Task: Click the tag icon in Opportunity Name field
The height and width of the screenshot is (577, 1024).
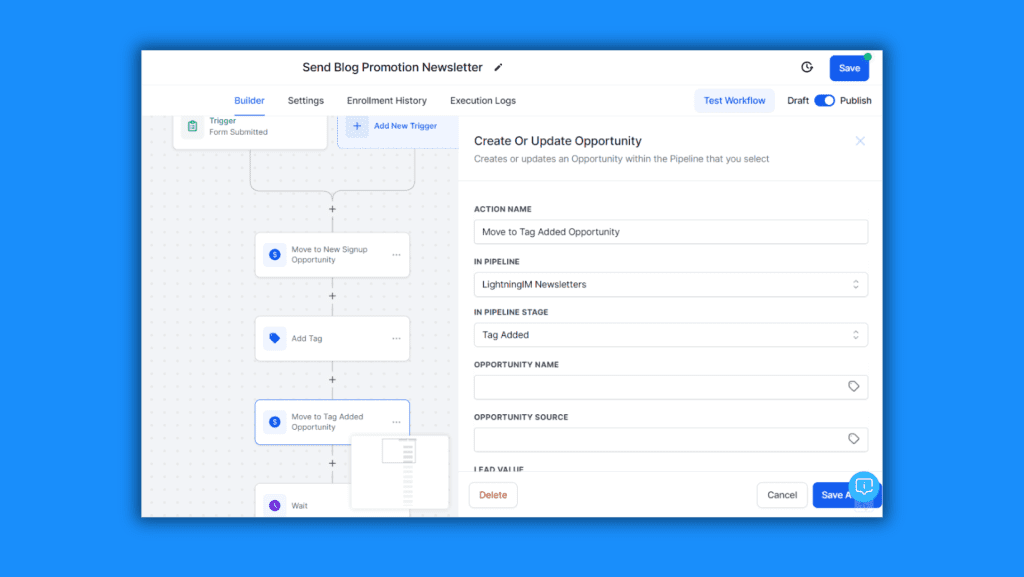Action: [x=854, y=386]
